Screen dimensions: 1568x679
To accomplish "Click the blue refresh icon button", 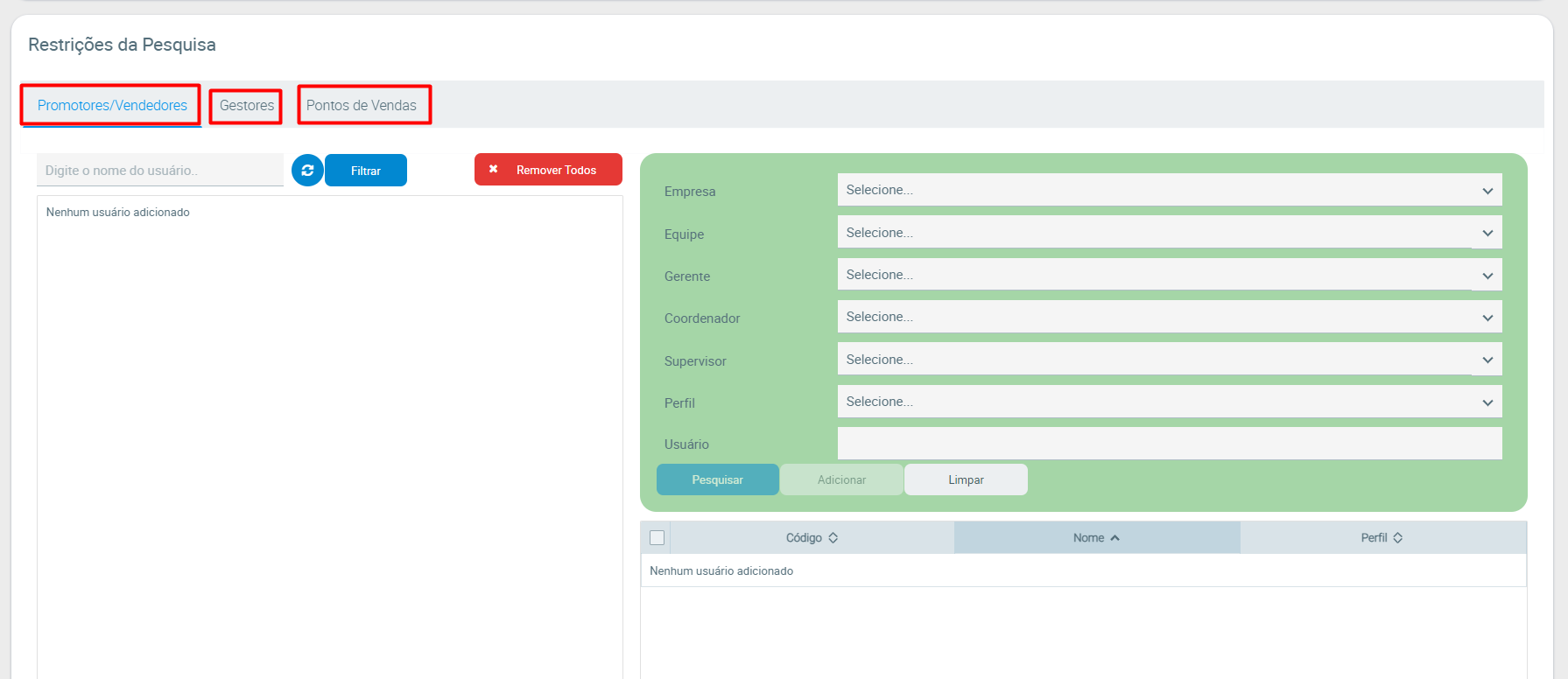I will pos(307,171).
